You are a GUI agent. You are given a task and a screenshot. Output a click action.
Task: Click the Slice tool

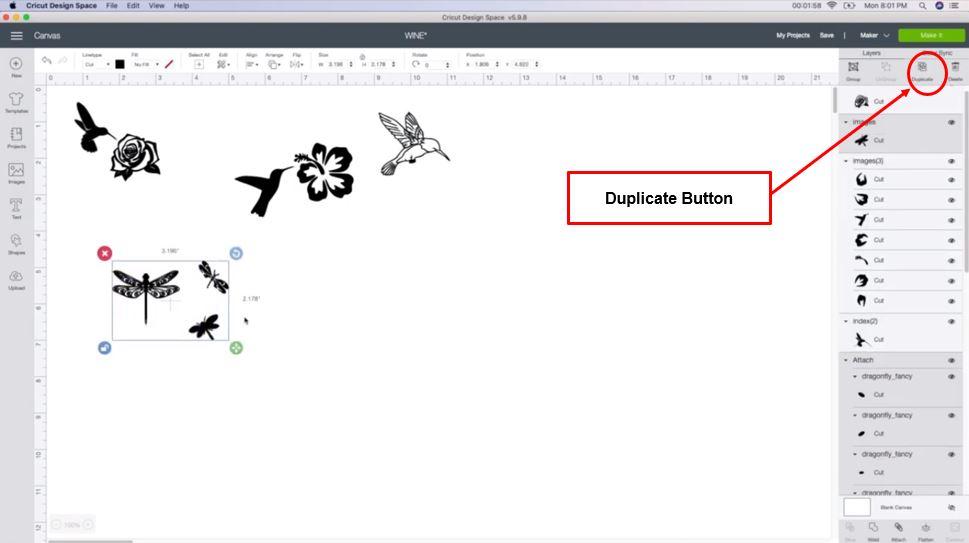pos(850,528)
